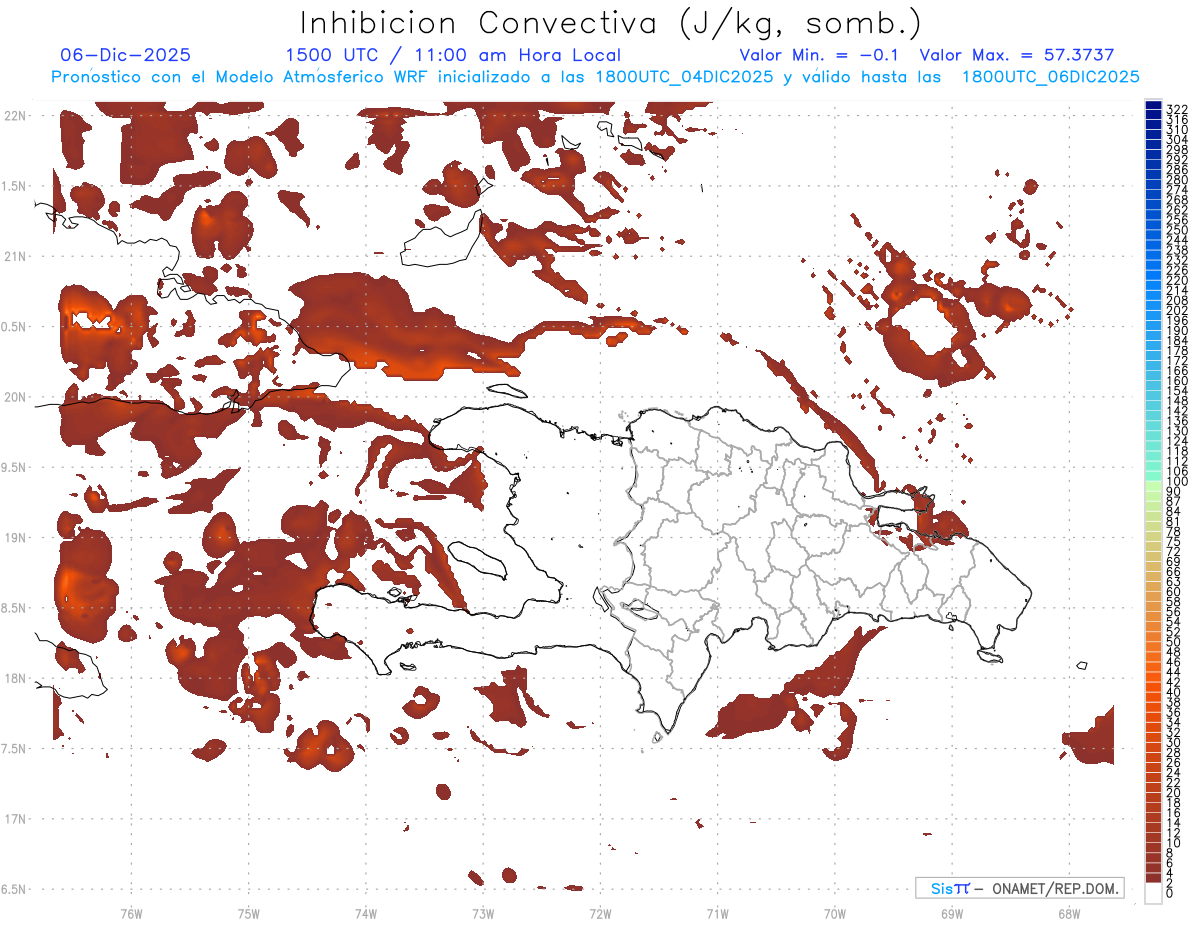Select the white swatch beside 0
Image resolution: width=1200 pixels, height=927 pixels.
[x=1153, y=893]
